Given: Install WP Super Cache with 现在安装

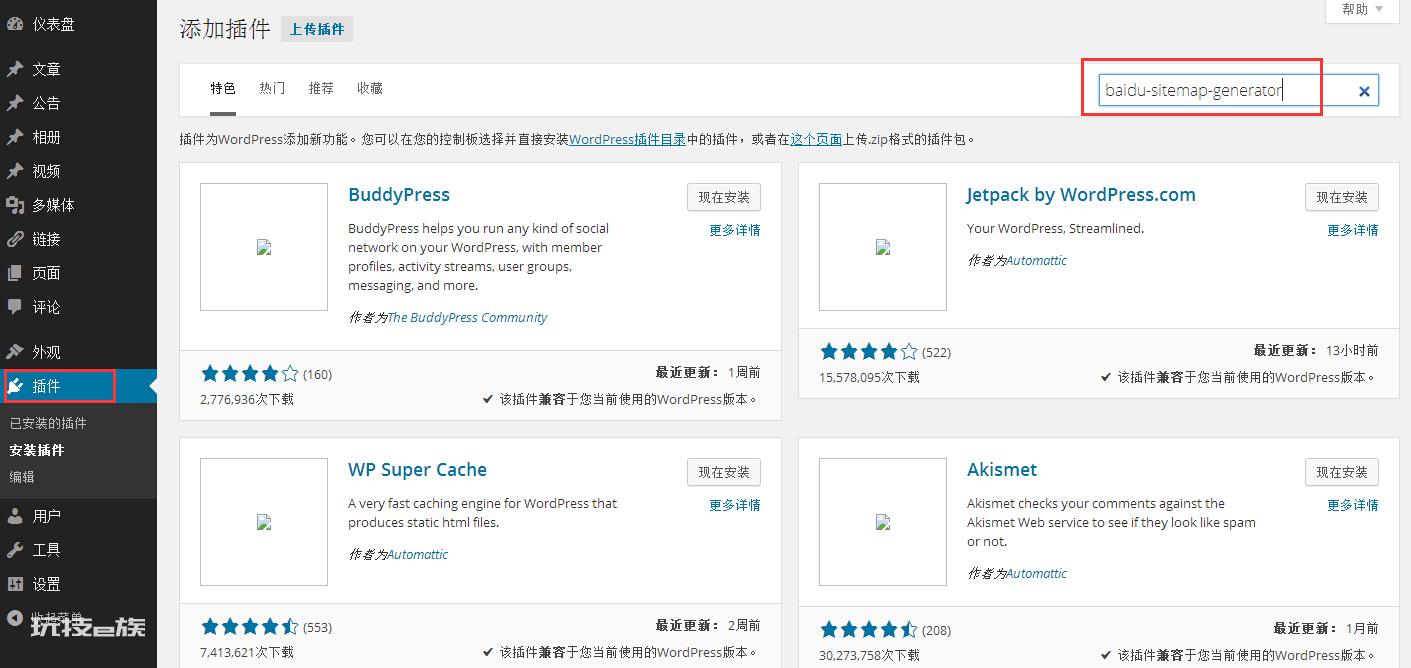Looking at the screenshot, I should (x=724, y=472).
